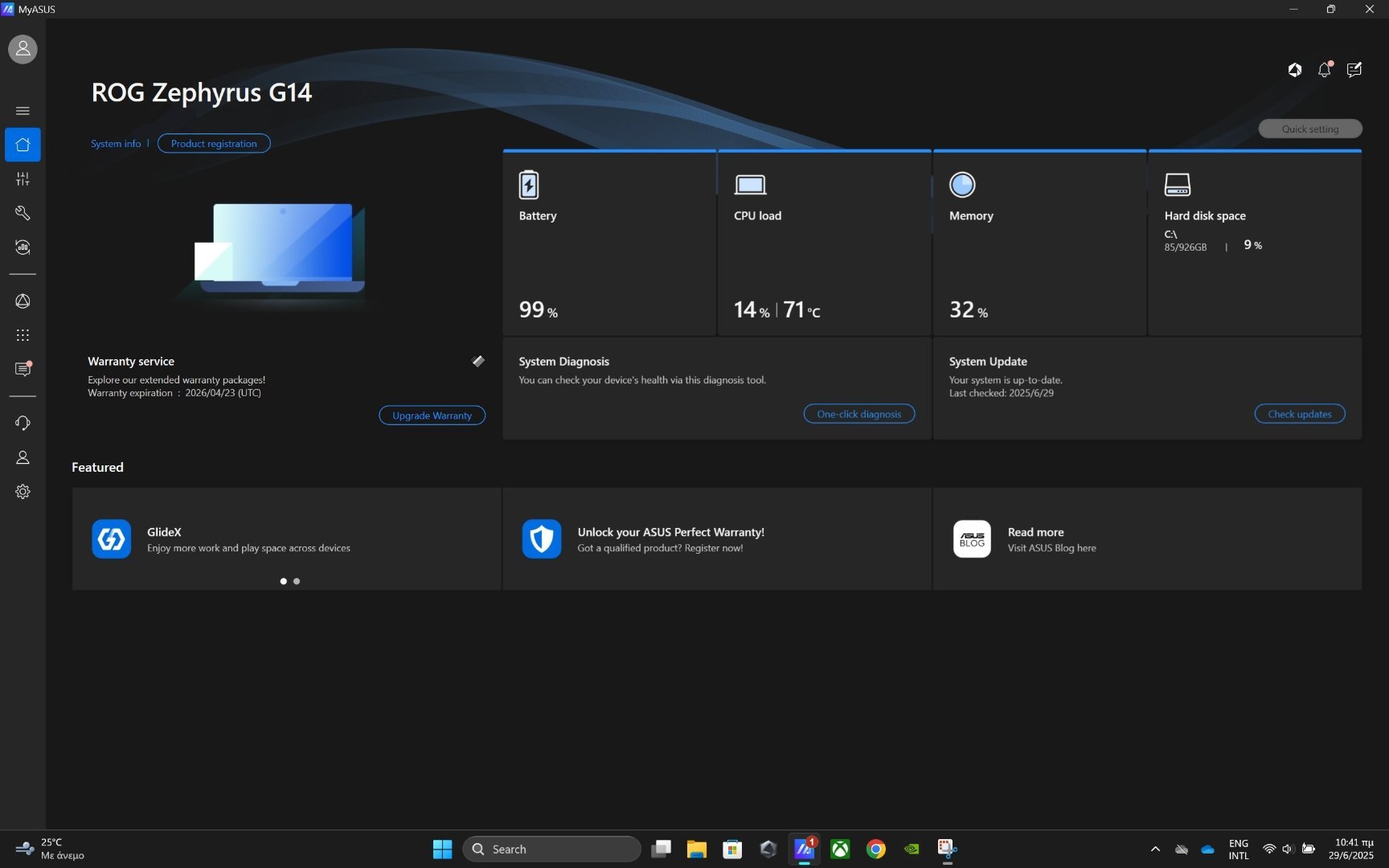Viewport: 1389px width, 868px height.
Task: Open Task View from taskbar
Action: tap(661, 849)
